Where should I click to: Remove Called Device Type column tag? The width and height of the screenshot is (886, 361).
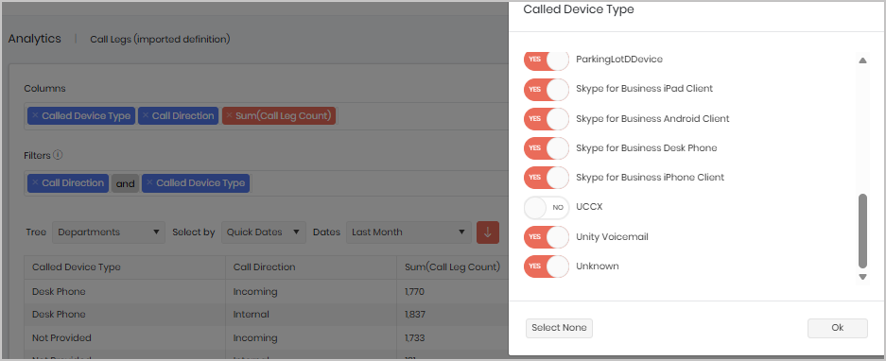click(35, 115)
